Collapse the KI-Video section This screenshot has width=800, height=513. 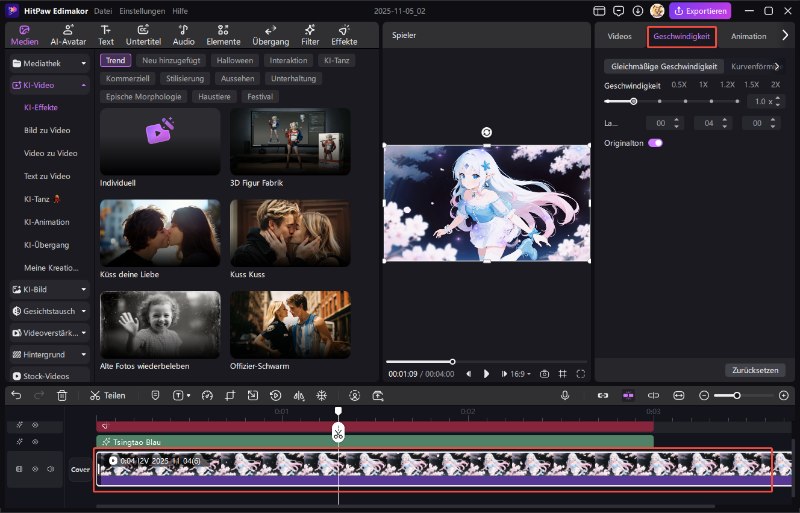(x=49, y=85)
